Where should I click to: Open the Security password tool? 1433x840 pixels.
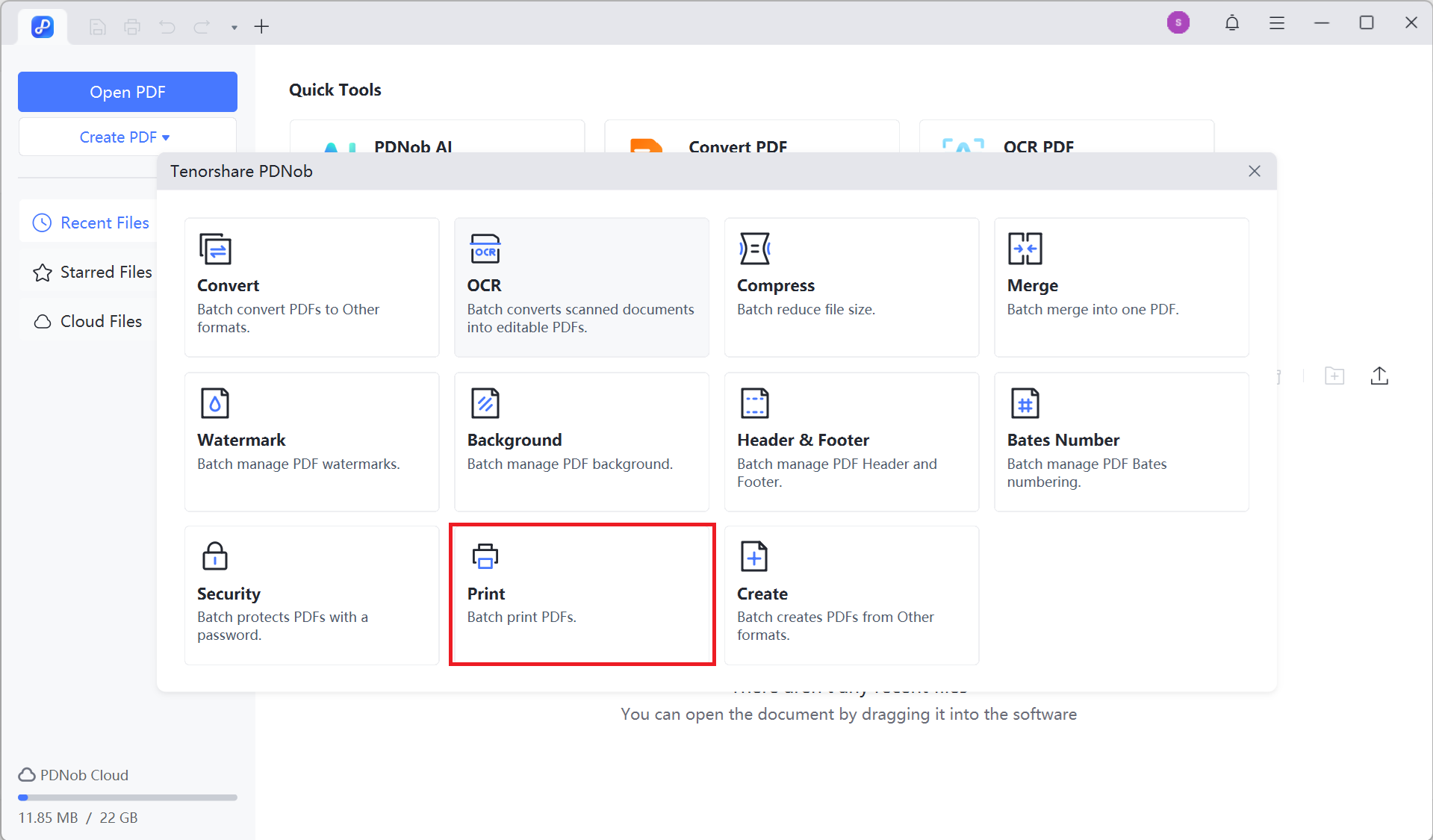(x=311, y=595)
